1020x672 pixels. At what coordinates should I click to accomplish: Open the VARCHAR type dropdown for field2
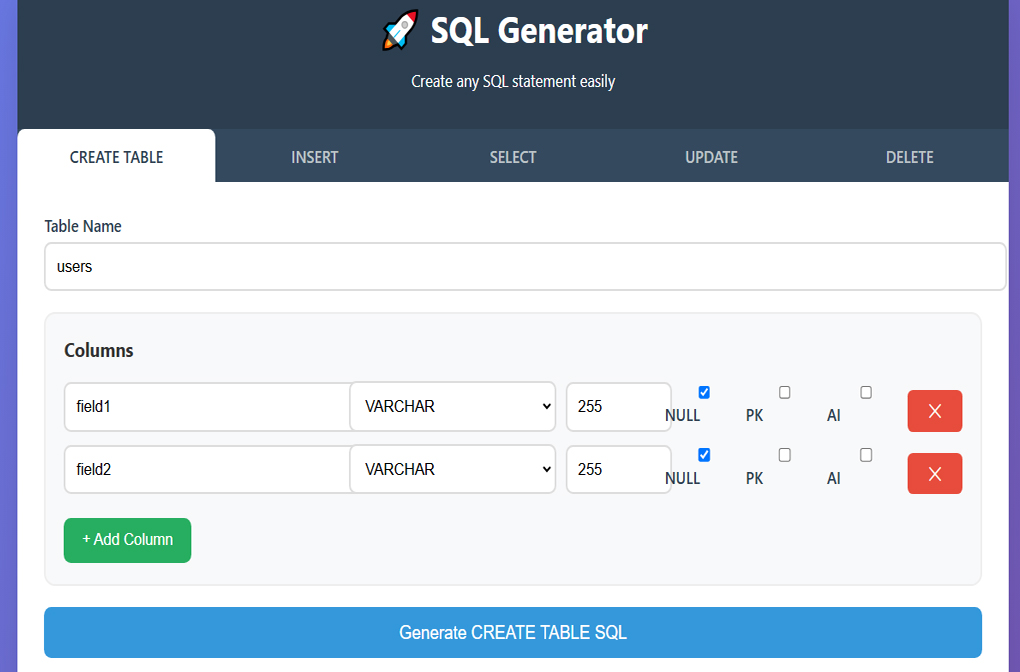[453, 469]
